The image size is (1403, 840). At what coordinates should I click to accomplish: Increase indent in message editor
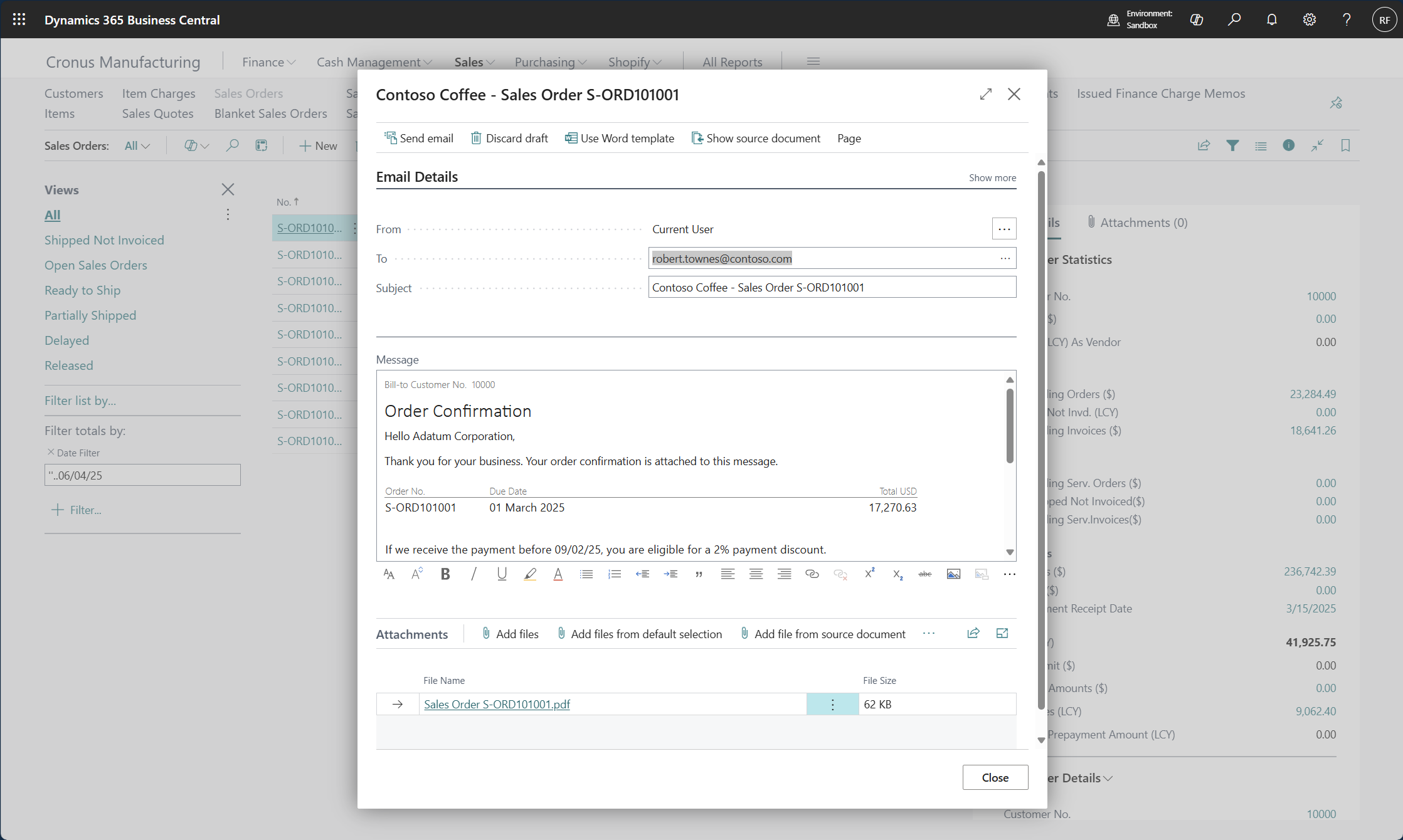pyautogui.click(x=670, y=574)
